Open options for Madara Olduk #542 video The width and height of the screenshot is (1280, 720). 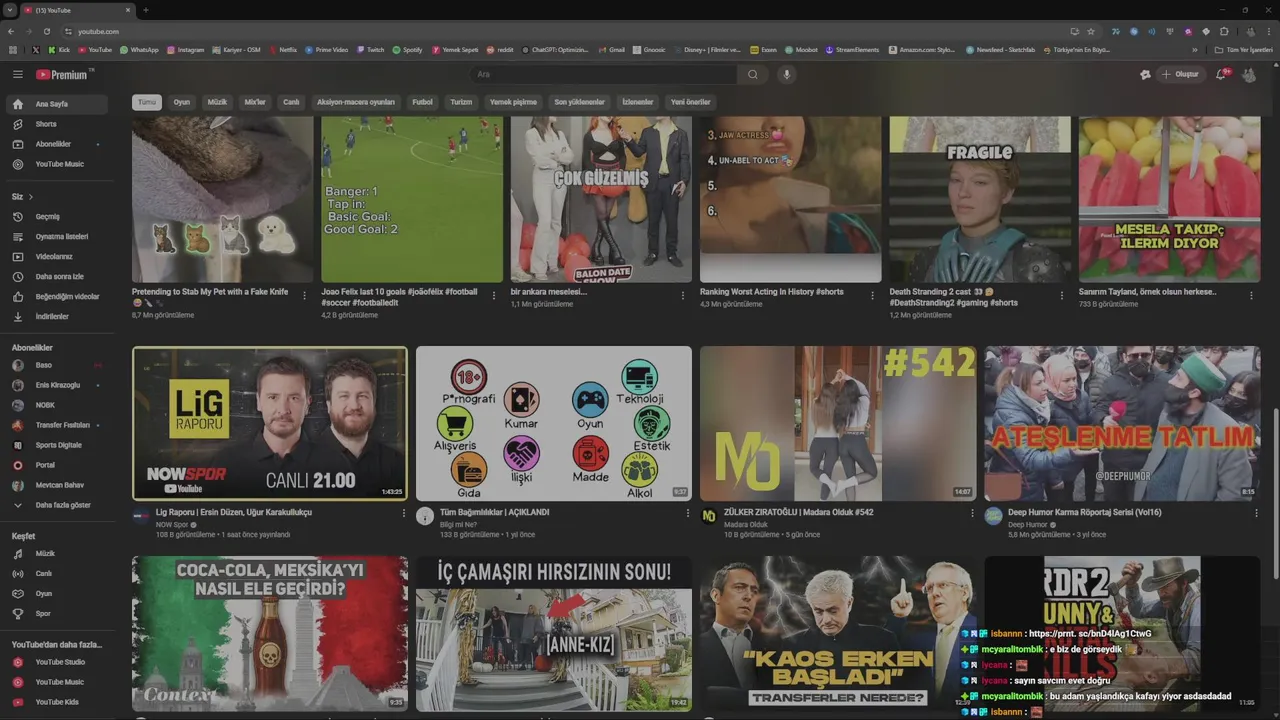tap(972, 513)
